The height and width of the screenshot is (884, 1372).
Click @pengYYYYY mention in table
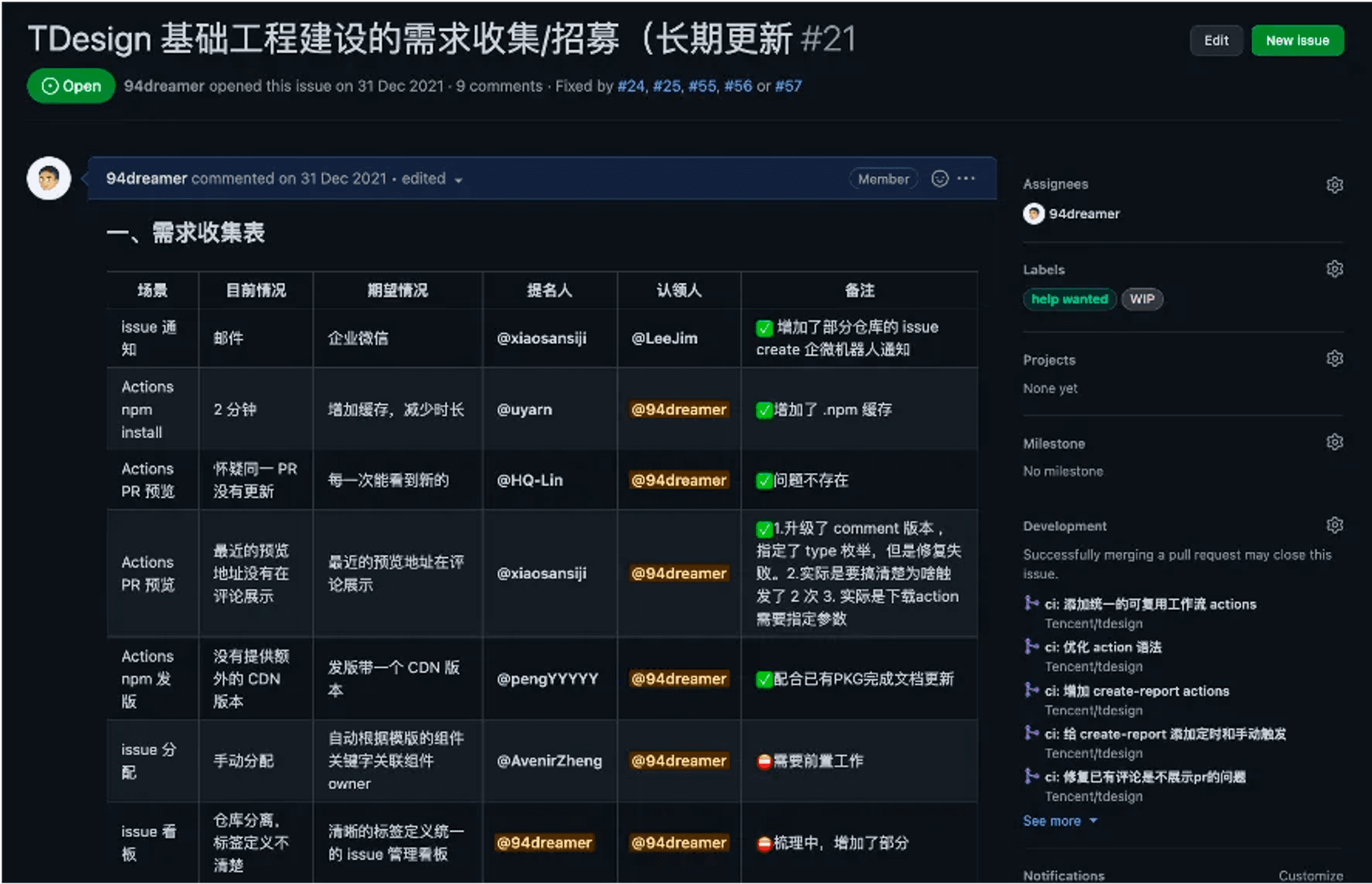click(547, 679)
